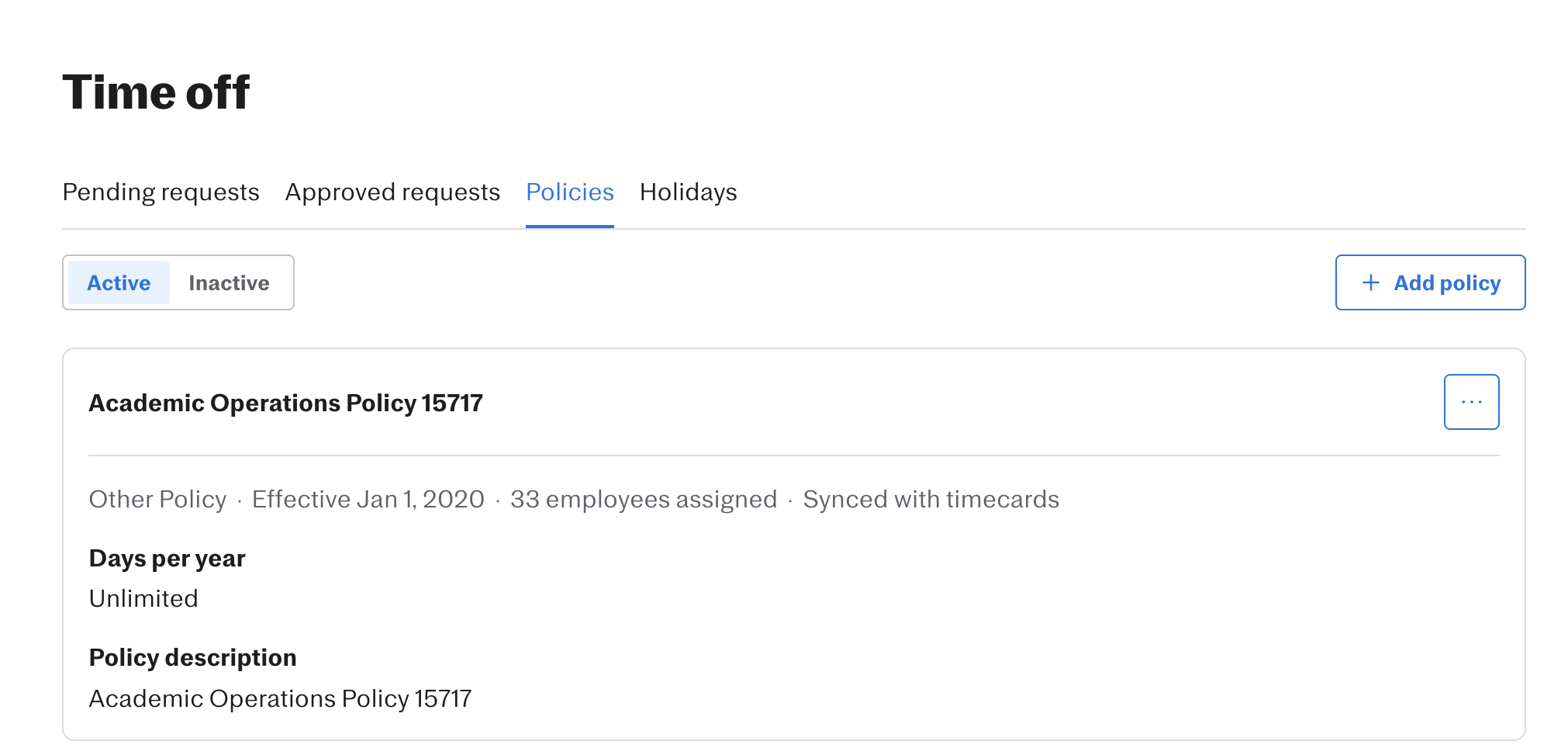The height and width of the screenshot is (748, 1568).
Task: Open the three-dot menu for Academic Operations Policy
Action: (1471, 402)
